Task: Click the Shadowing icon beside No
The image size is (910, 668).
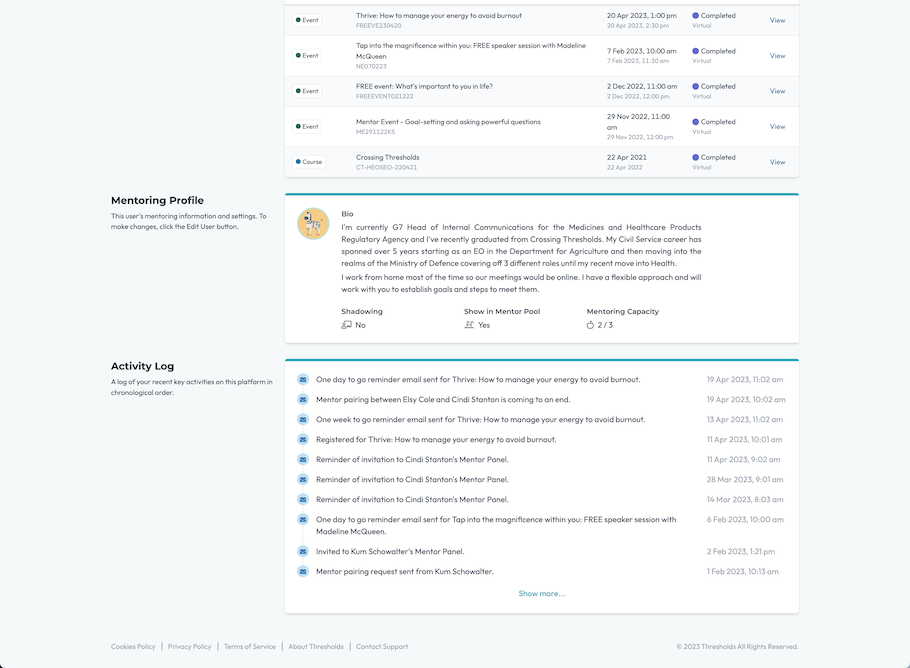Action: [x=346, y=325]
